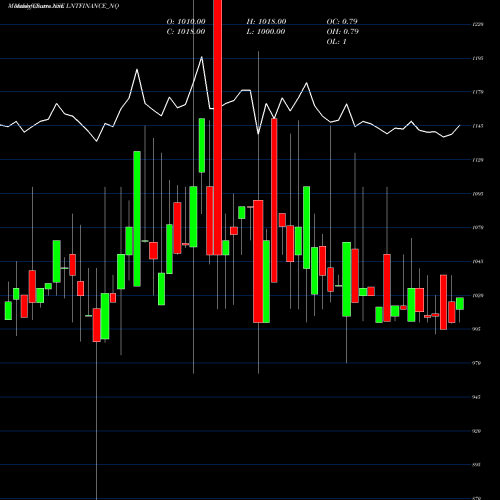Click the 1120 price axis label

point(478,160)
